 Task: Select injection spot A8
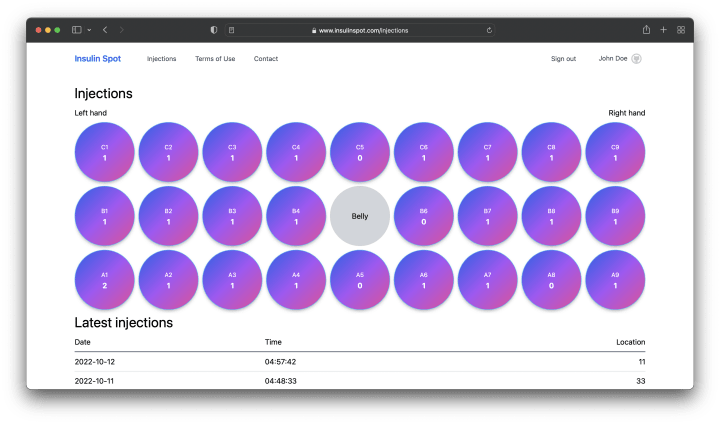551,280
